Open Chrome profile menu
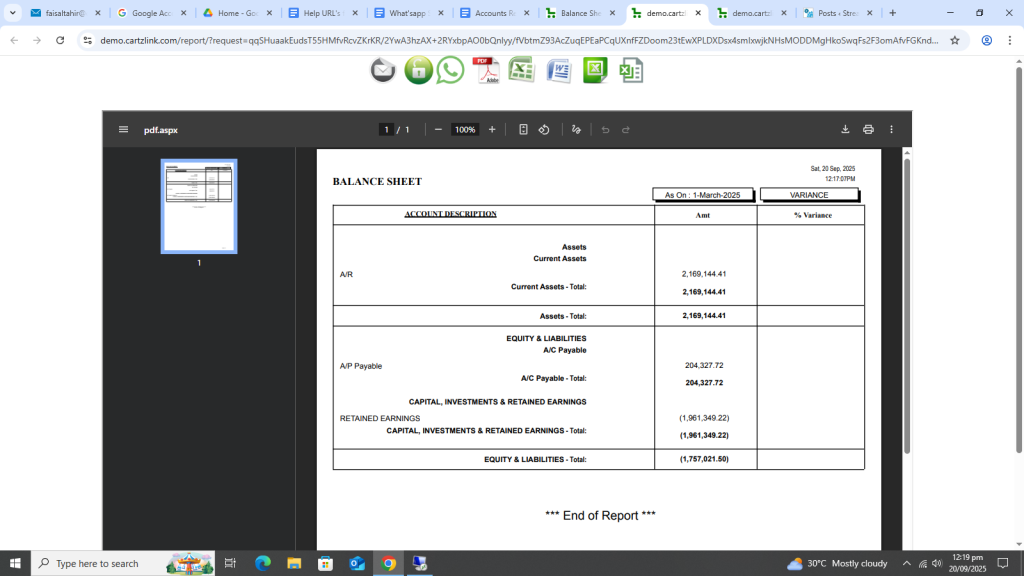The height and width of the screenshot is (576, 1024). [x=987, y=40]
